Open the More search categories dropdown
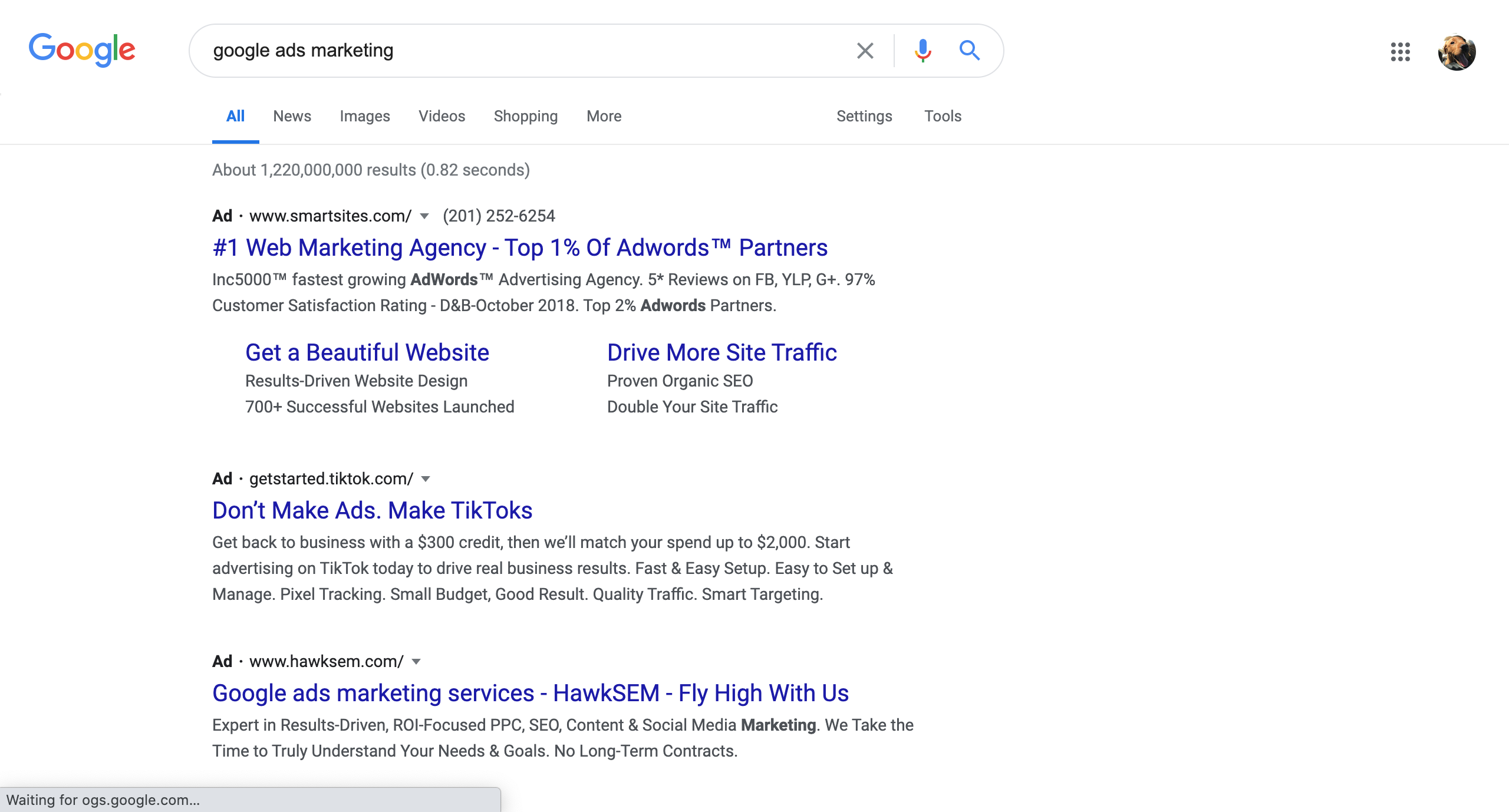Viewport: 1509px width, 812px height. click(x=603, y=116)
